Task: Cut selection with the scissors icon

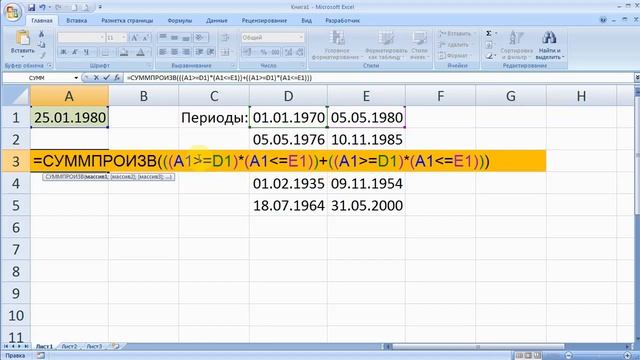Action: tap(41, 35)
